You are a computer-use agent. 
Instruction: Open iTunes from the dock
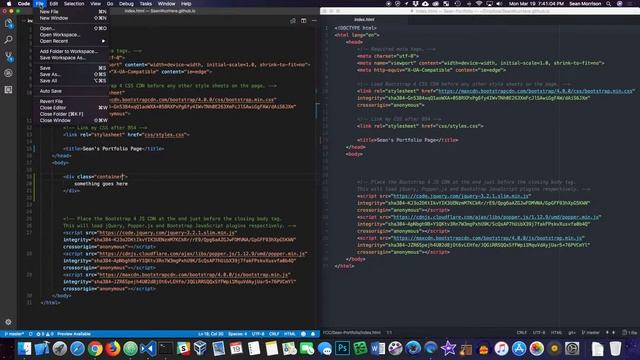501,349
